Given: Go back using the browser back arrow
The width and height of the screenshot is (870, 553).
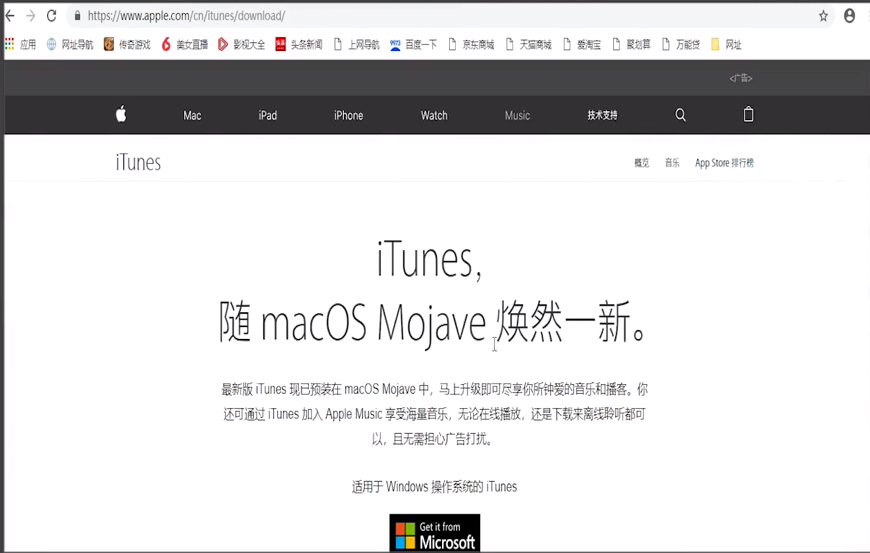Looking at the screenshot, I should 10,16.
